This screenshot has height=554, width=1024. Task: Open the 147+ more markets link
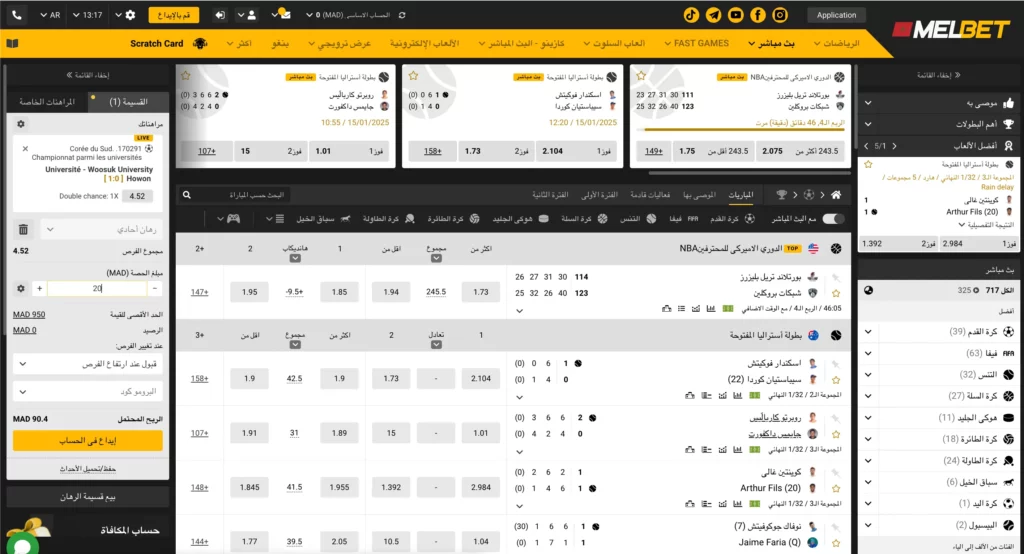tap(199, 292)
